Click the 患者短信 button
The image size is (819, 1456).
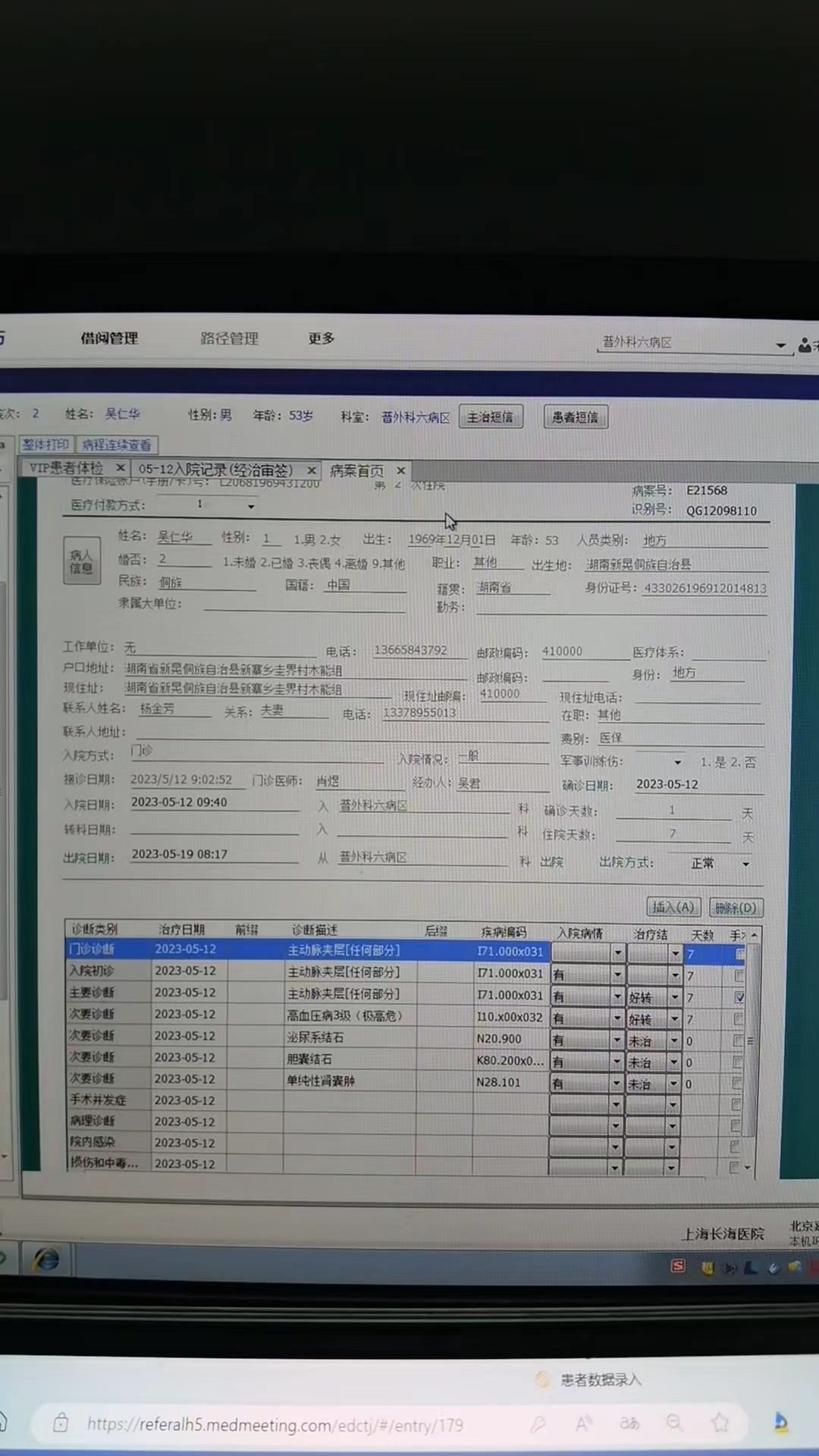(x=576, y=417)
